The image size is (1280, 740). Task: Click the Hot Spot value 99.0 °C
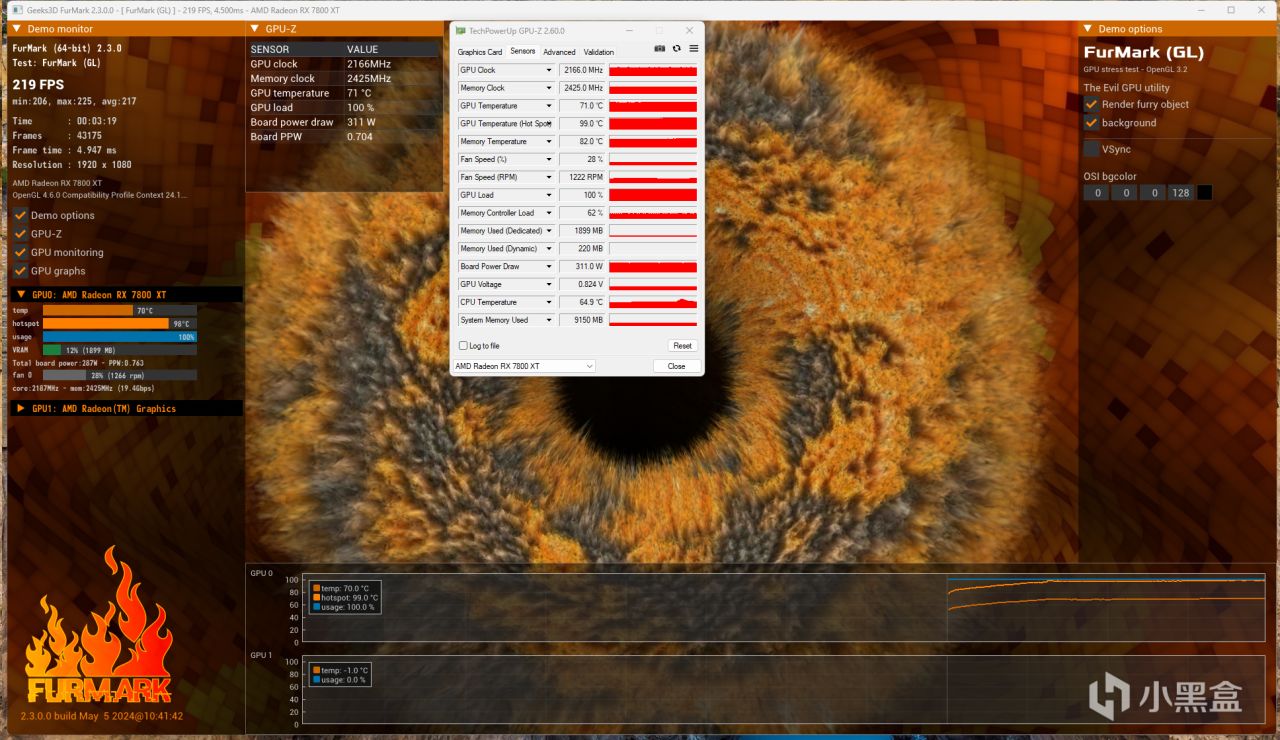pos(582,124)
